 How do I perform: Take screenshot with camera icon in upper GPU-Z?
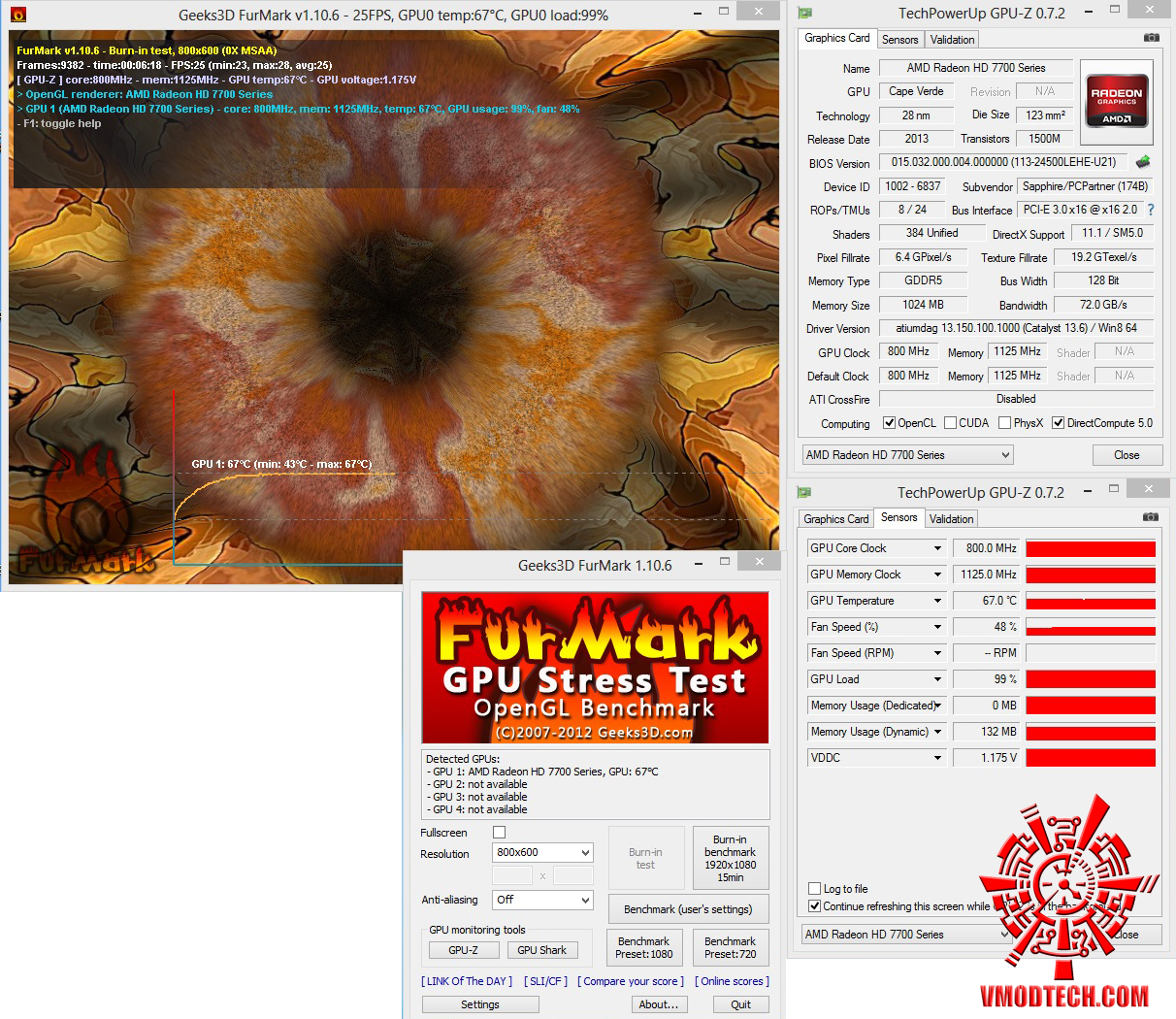point(1151,38)
